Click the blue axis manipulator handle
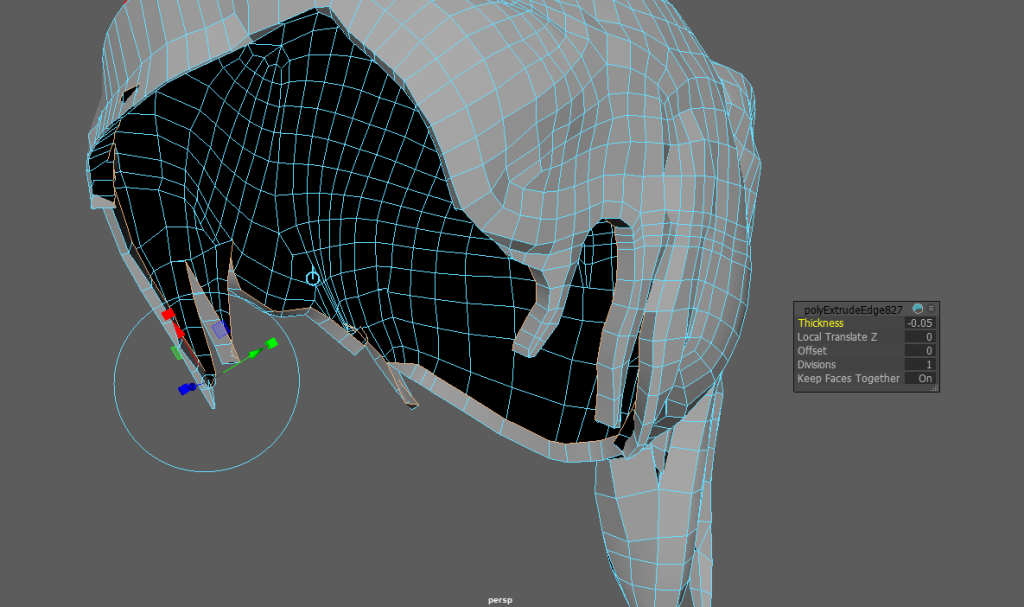This screenshot has height=607, width=1024. 185,389
